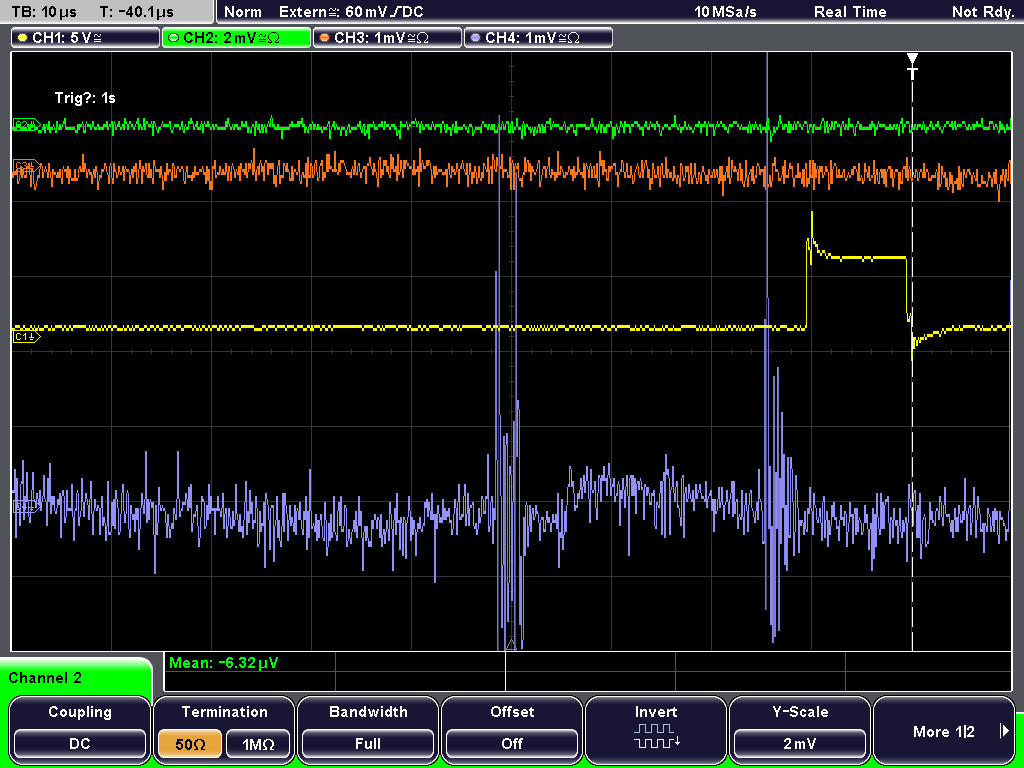Click the Channel 2 menu title
The width and height of the screenshot is (1024, 768).
coord(45,678)
